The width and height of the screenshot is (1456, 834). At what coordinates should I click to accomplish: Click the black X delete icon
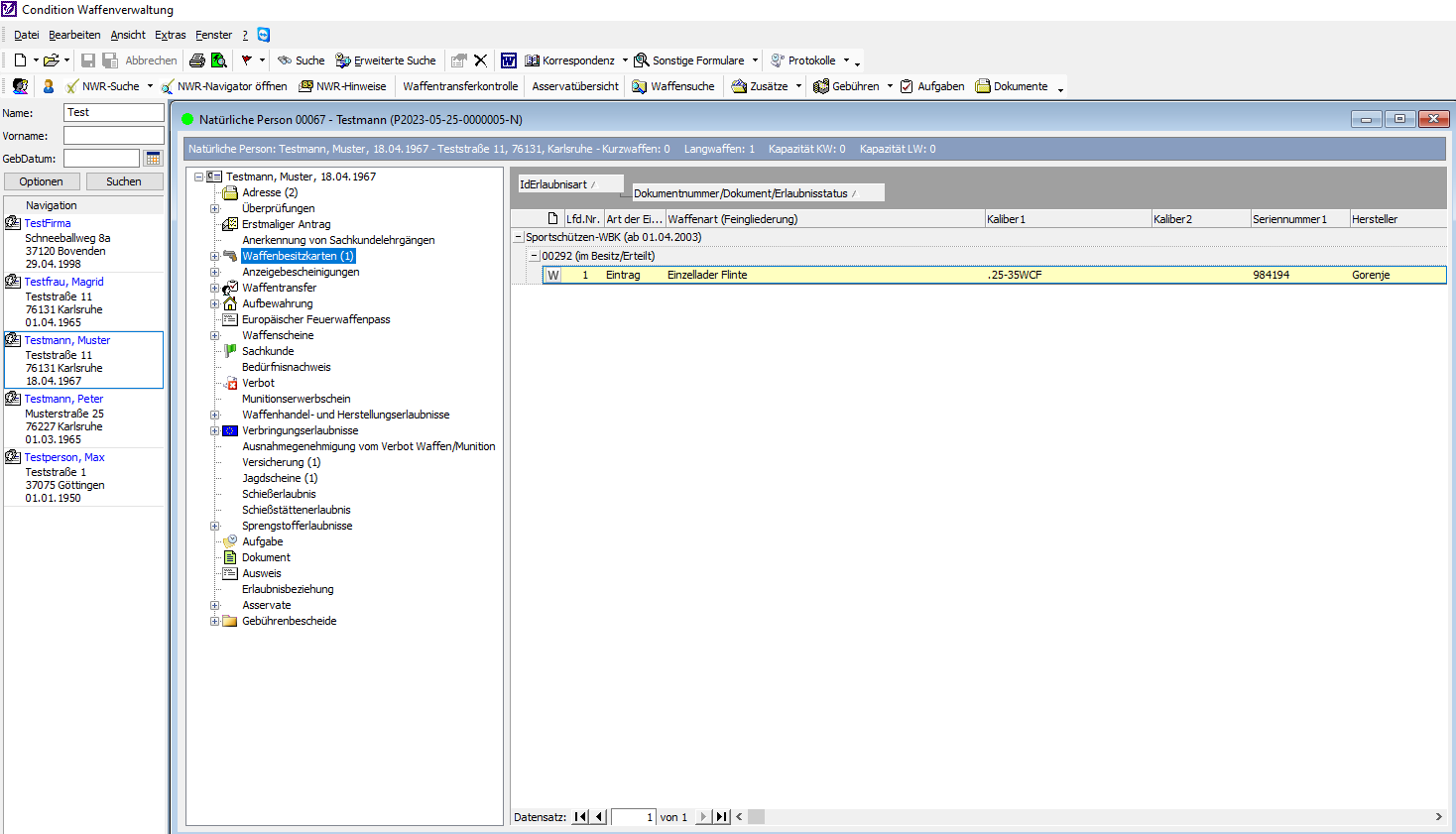click(481, 60)
